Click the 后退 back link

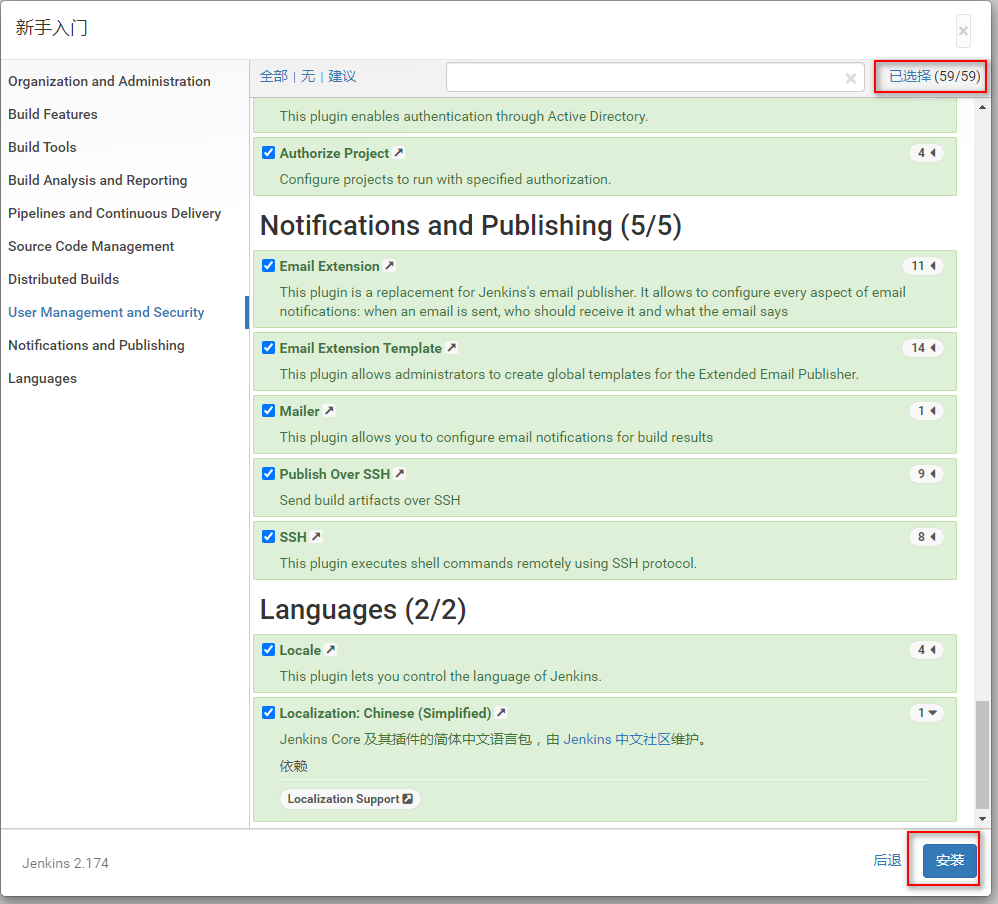click(x=887, y=861)
